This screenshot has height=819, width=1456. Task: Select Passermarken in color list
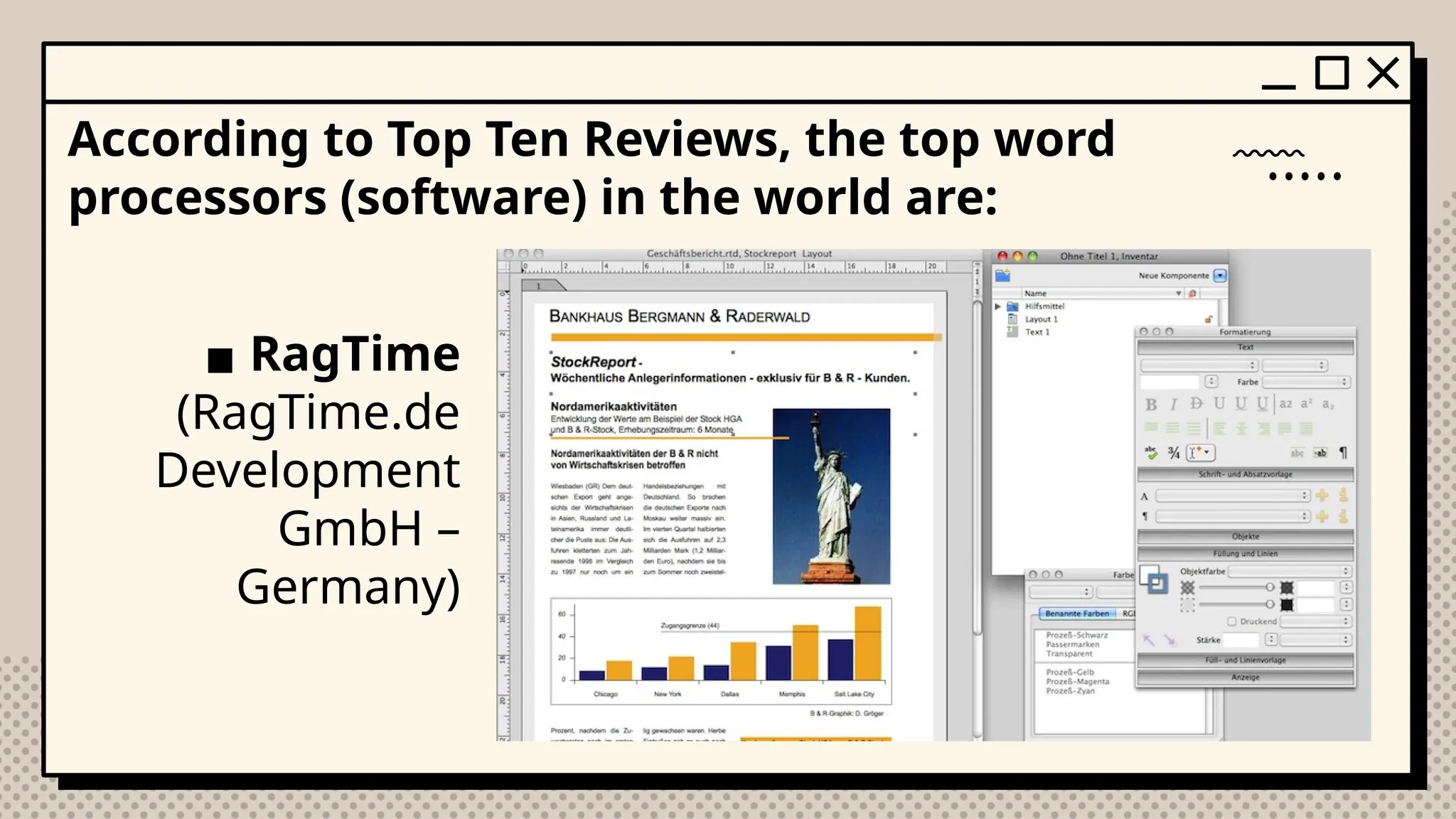coord(1073,644)
